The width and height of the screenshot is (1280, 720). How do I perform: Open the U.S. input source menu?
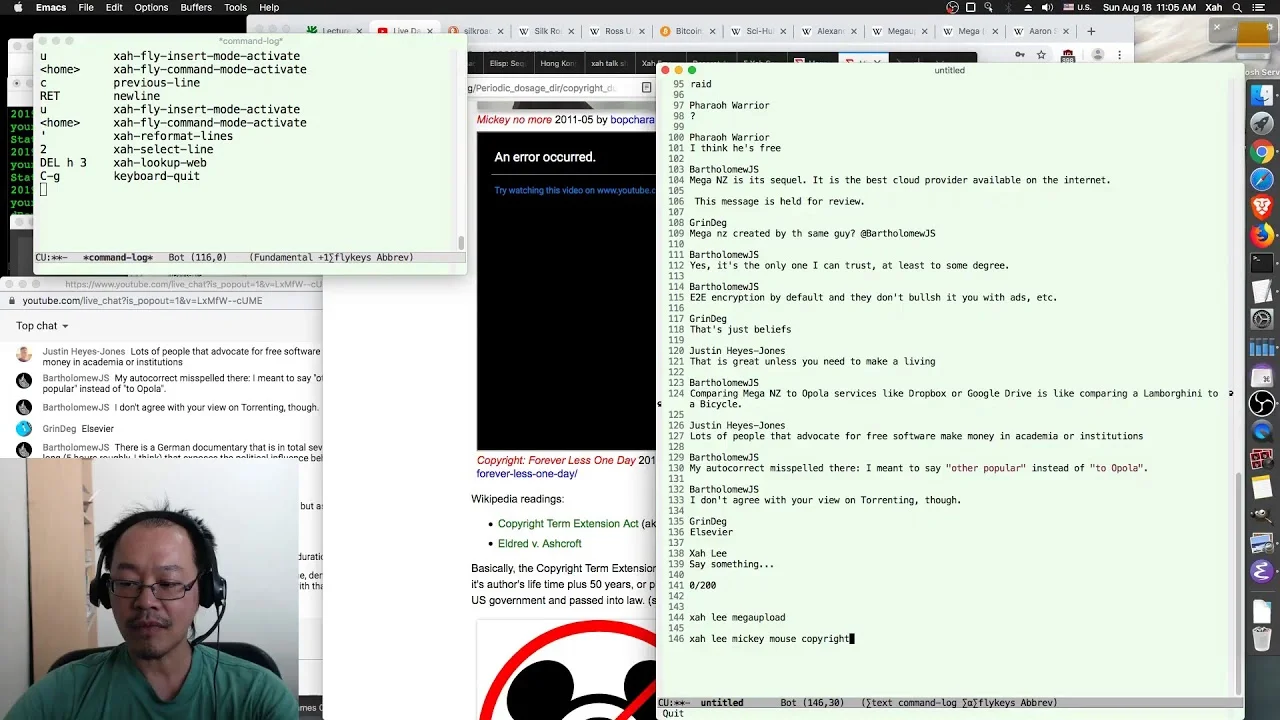[x=1077, y=7]
